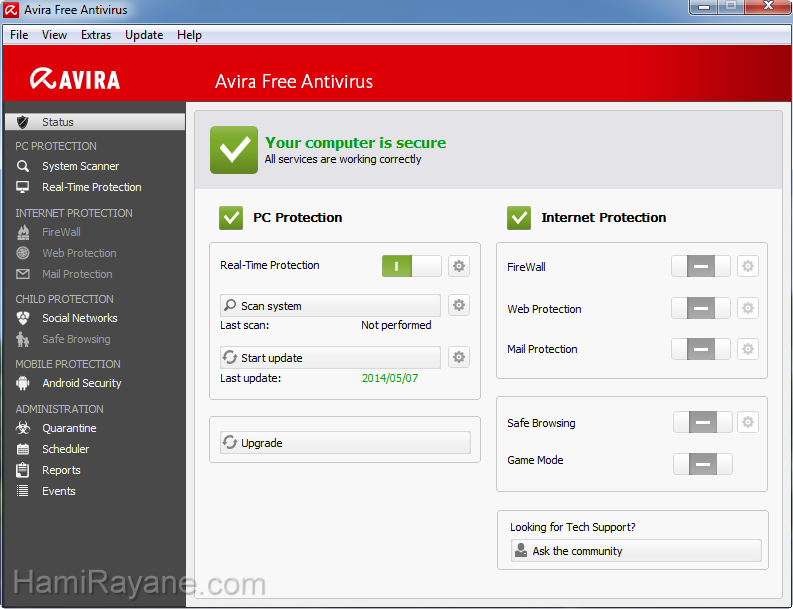This screenshot has height=609, width=793.
Task: Open Web Protection settings gear
Action: coord(748,308)
